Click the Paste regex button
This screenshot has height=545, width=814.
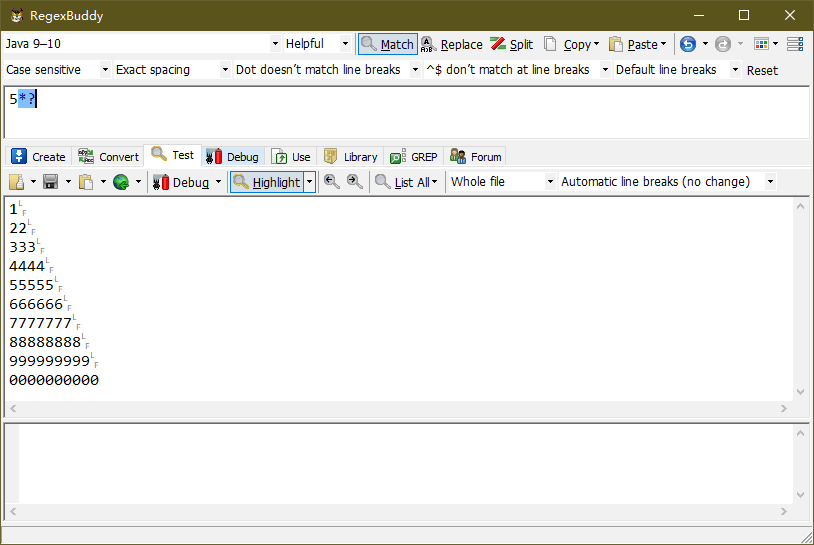tap(637, 45)
